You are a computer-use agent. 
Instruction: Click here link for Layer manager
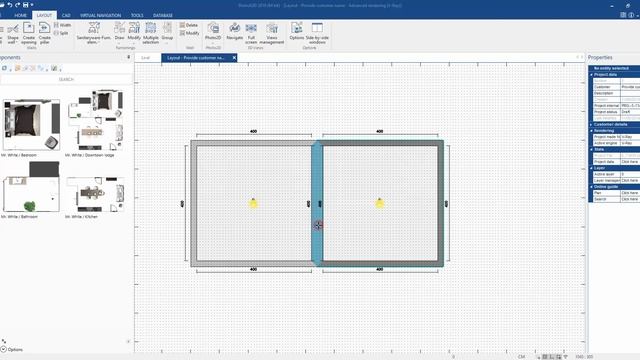630,180
